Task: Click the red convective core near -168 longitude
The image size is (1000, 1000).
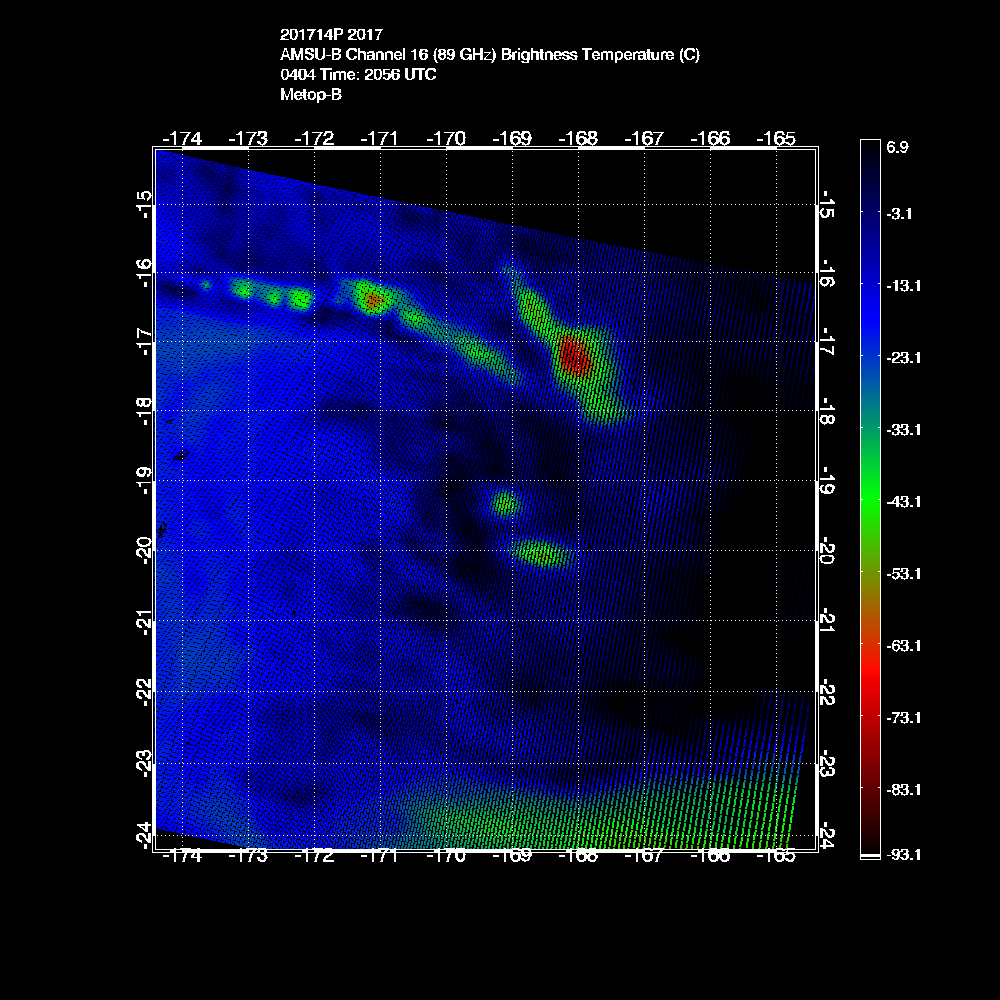Action: (575, 355)
